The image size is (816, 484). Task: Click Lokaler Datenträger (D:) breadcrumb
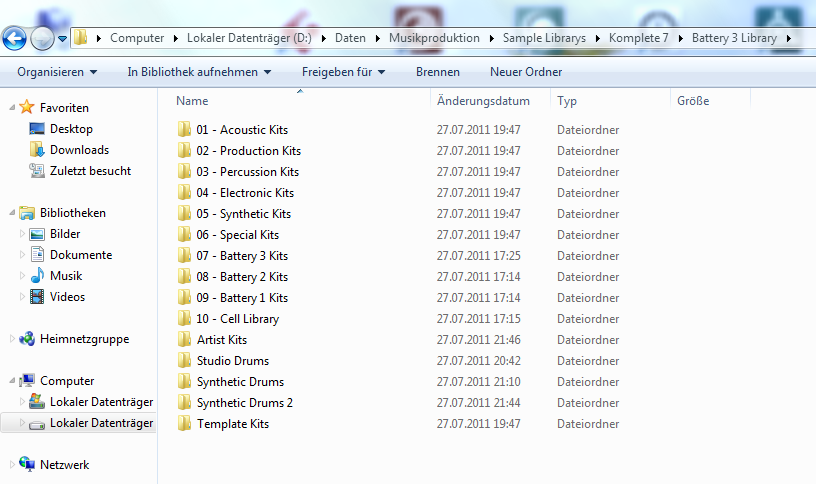[x=249, y=38]
